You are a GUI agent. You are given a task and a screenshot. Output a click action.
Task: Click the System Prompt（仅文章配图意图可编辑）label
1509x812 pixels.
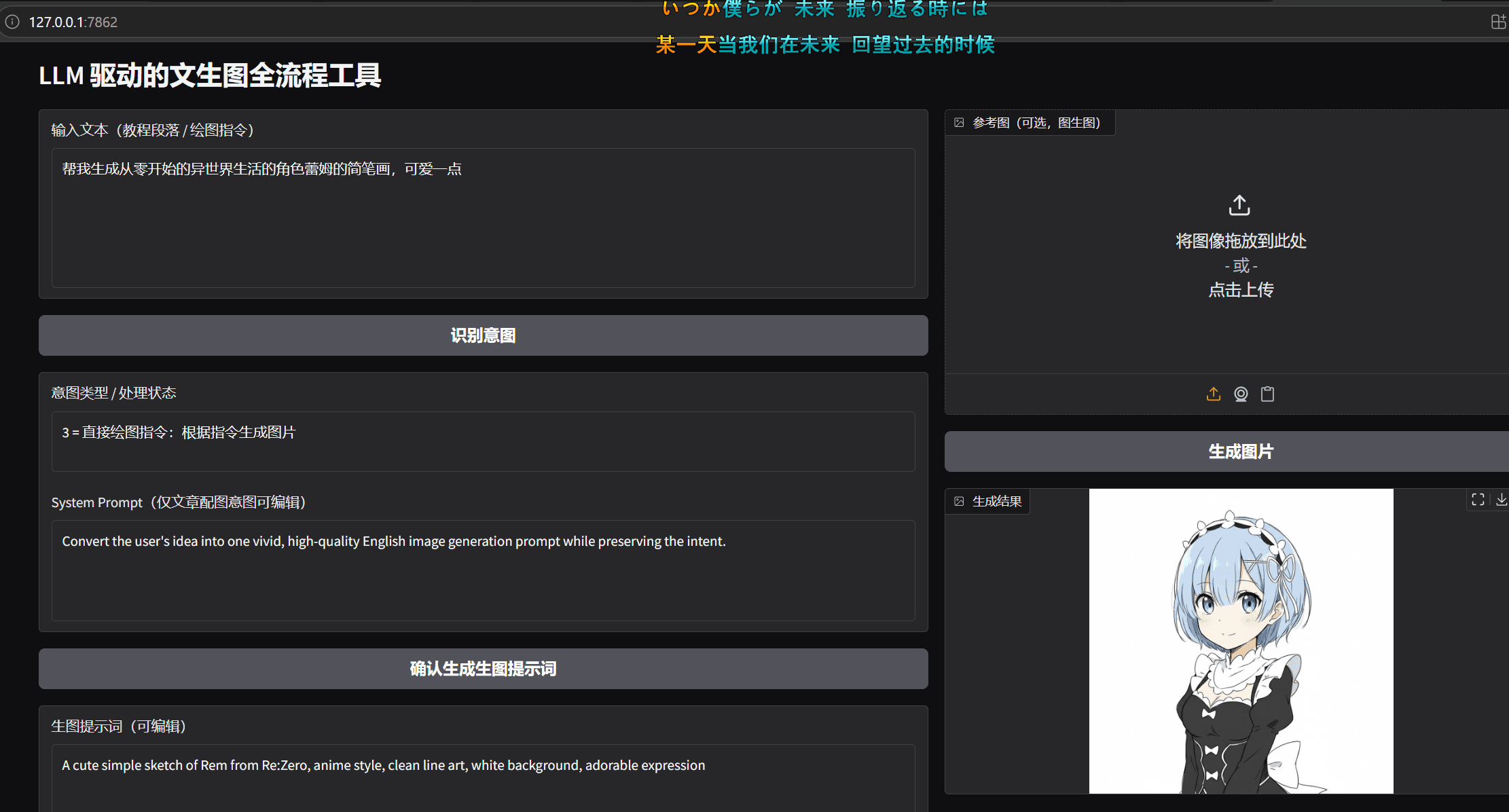[179, 502]
